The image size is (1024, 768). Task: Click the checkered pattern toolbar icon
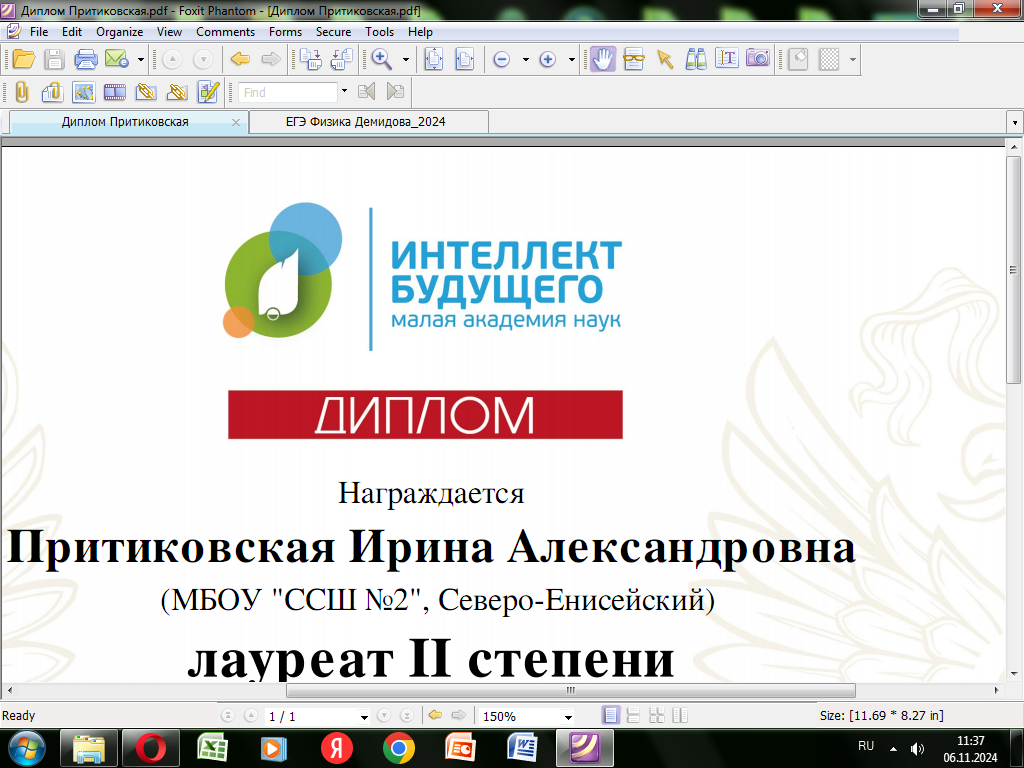(829, 59)
